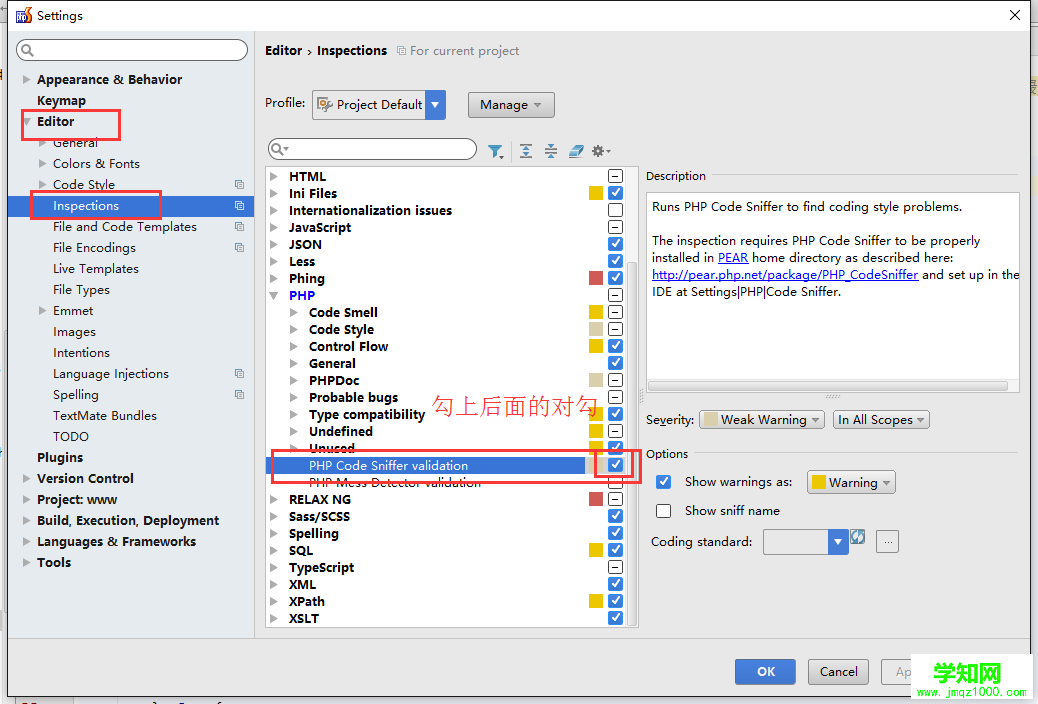Screen dimensions: 1038x704
Task: Open the Weak Warning severity dropdown
Action: tap(762, 419)
